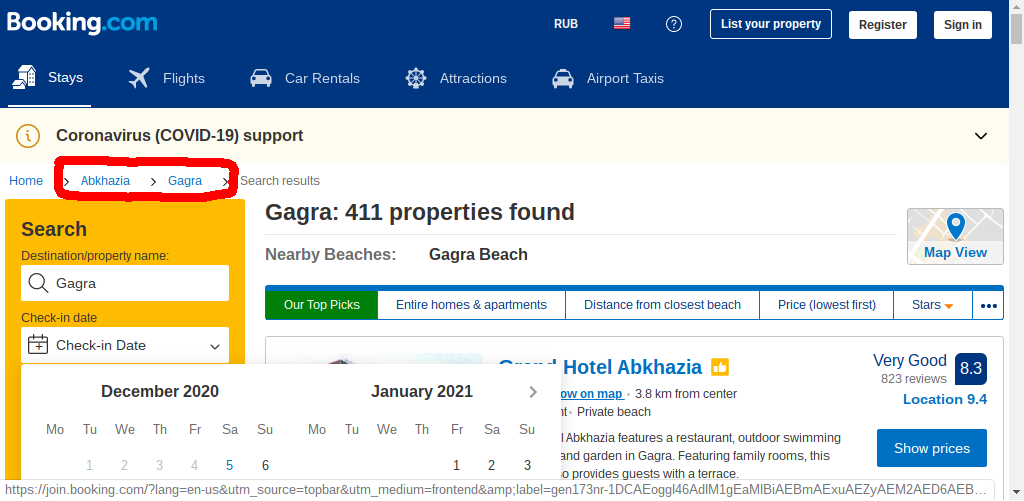Click the Register button
Viewport: 1024px width, 501px height.
coord(882,25)
